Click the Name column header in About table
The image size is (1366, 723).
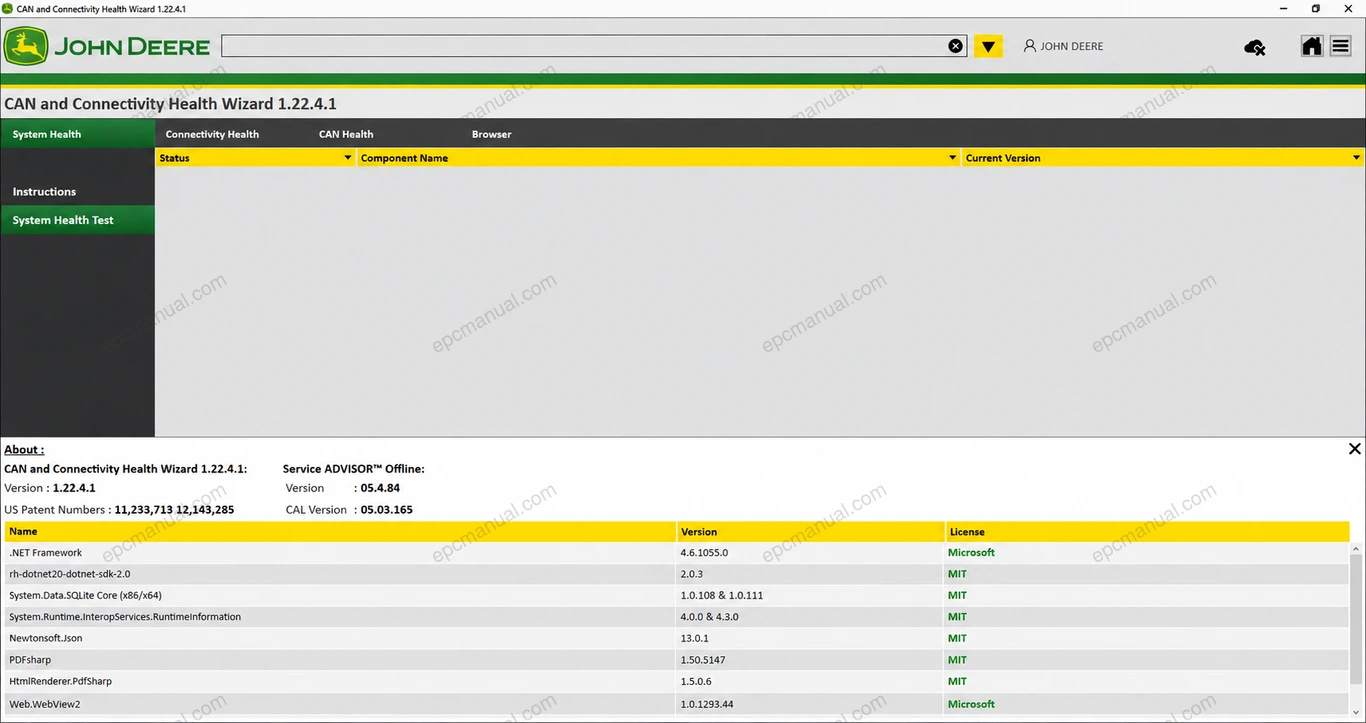click(x=340, y=532)
